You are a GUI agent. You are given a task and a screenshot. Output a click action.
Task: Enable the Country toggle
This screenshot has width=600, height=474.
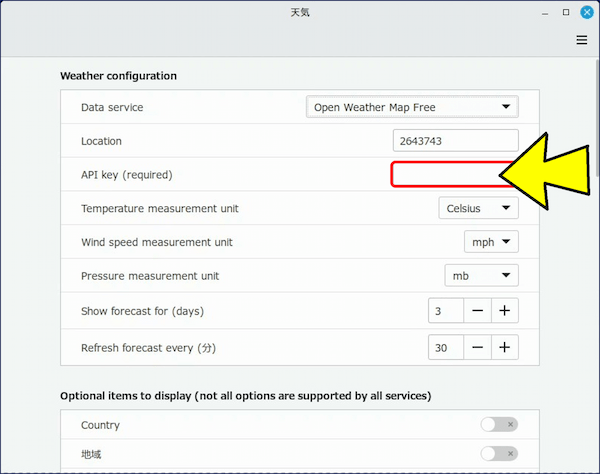pyautogui.click(x=499, y=424)
